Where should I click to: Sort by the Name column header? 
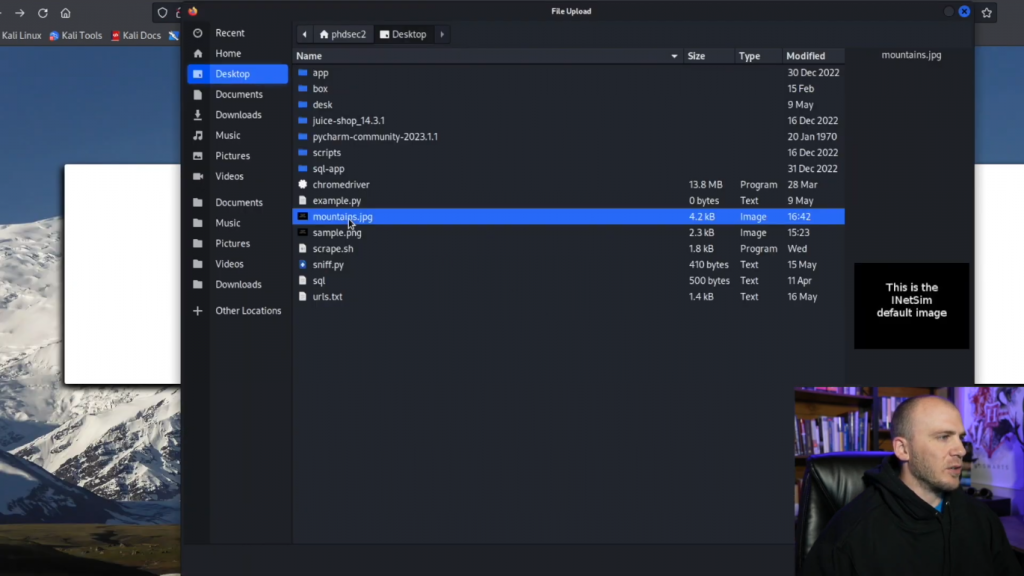point(487,56)
